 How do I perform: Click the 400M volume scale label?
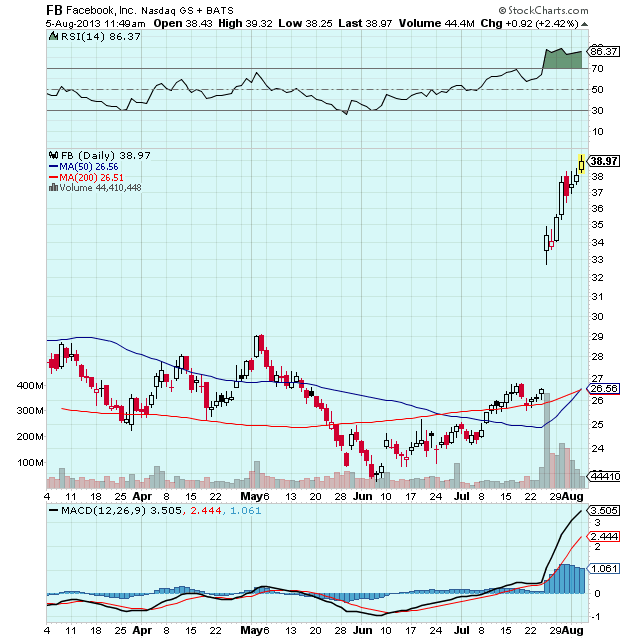pyautogui.click(x=30, y=385)
